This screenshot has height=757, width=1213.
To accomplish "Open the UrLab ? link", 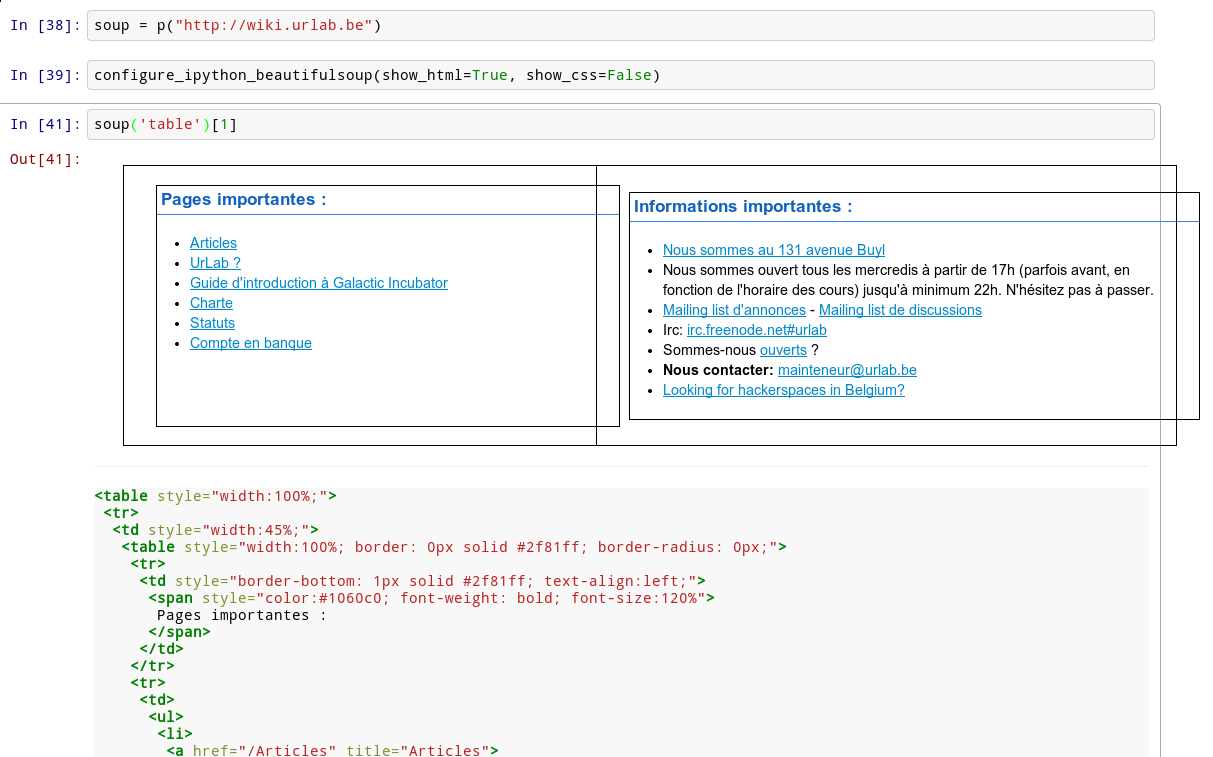I will click(x=215, y=263).
